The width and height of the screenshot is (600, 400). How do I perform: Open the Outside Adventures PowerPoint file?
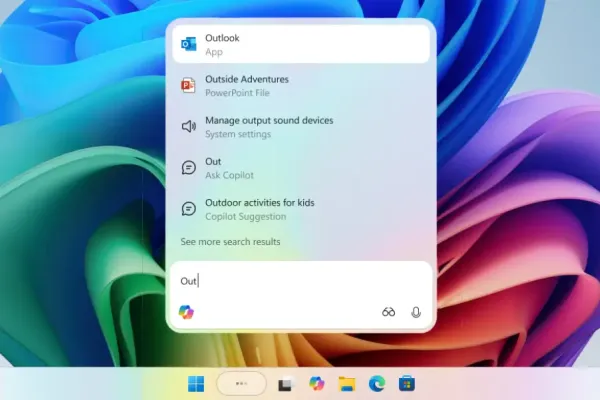coord(301,86)
